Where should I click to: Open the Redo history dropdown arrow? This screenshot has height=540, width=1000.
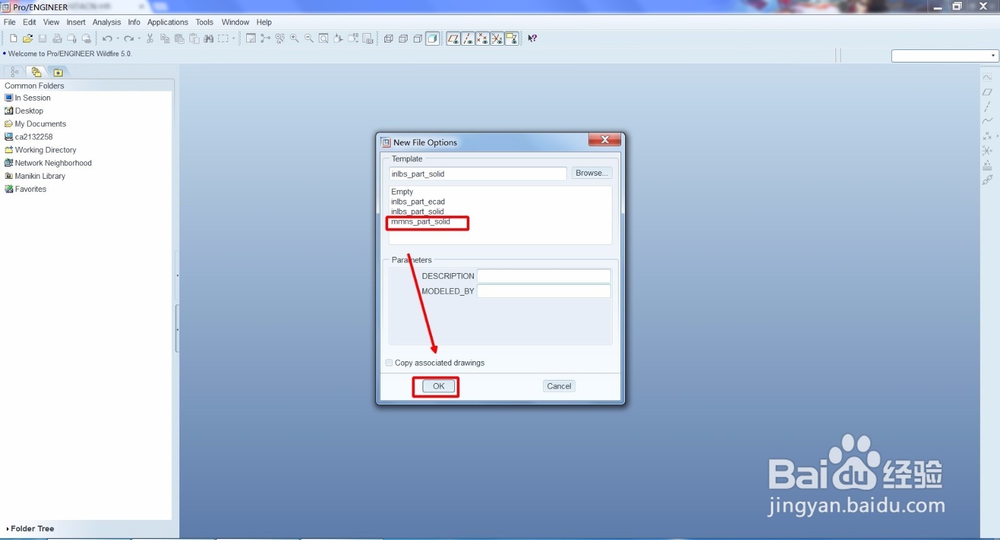pos(139,39)
